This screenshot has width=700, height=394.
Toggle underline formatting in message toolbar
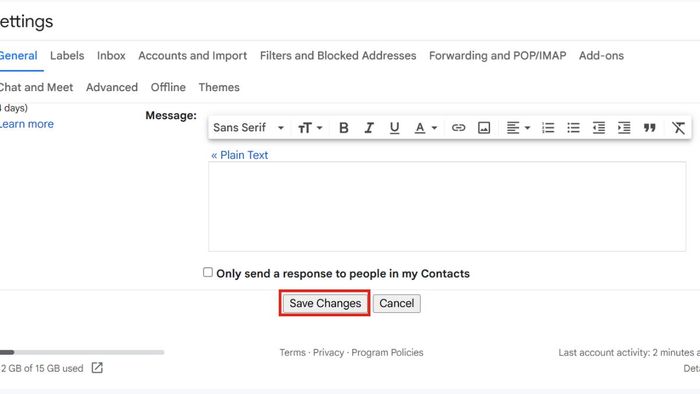tap(394, 128)
